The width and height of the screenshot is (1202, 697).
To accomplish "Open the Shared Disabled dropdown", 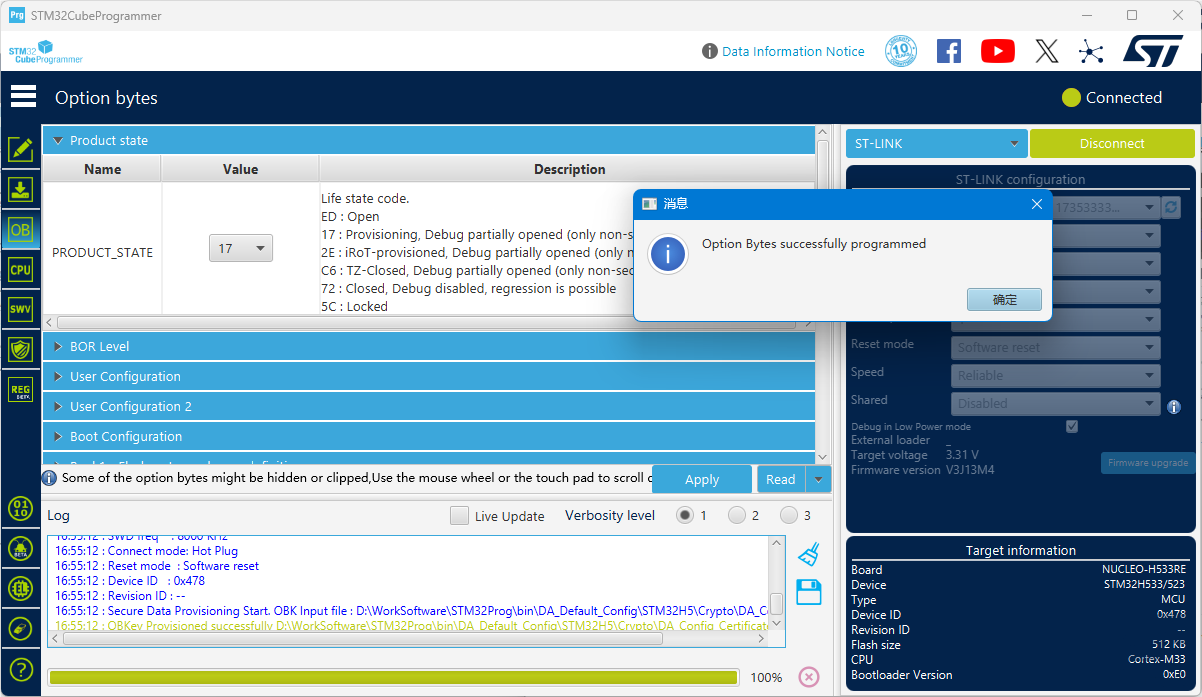I will pyautogui.click(x=1056, y=403).
